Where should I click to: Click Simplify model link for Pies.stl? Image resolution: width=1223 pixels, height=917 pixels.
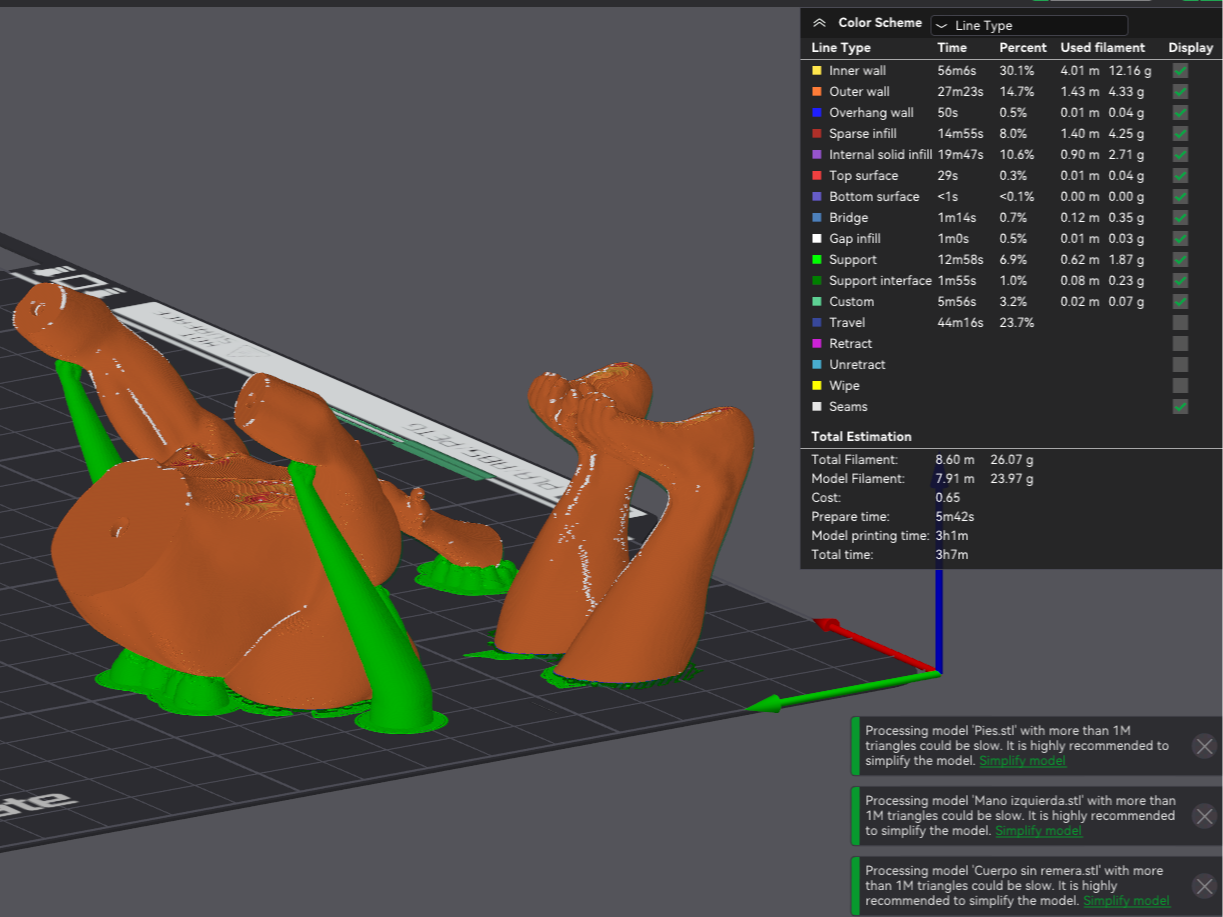1022,761
